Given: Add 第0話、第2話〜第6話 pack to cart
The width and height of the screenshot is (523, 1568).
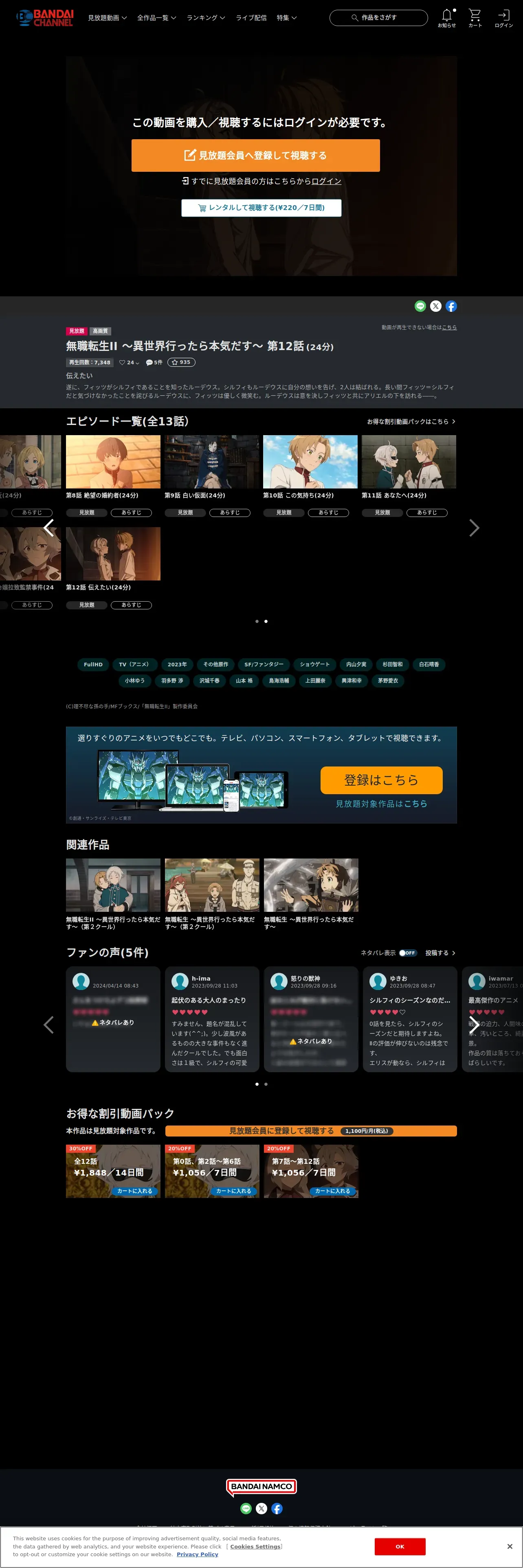Looking at the screenshot, I should pos(234,1191).
